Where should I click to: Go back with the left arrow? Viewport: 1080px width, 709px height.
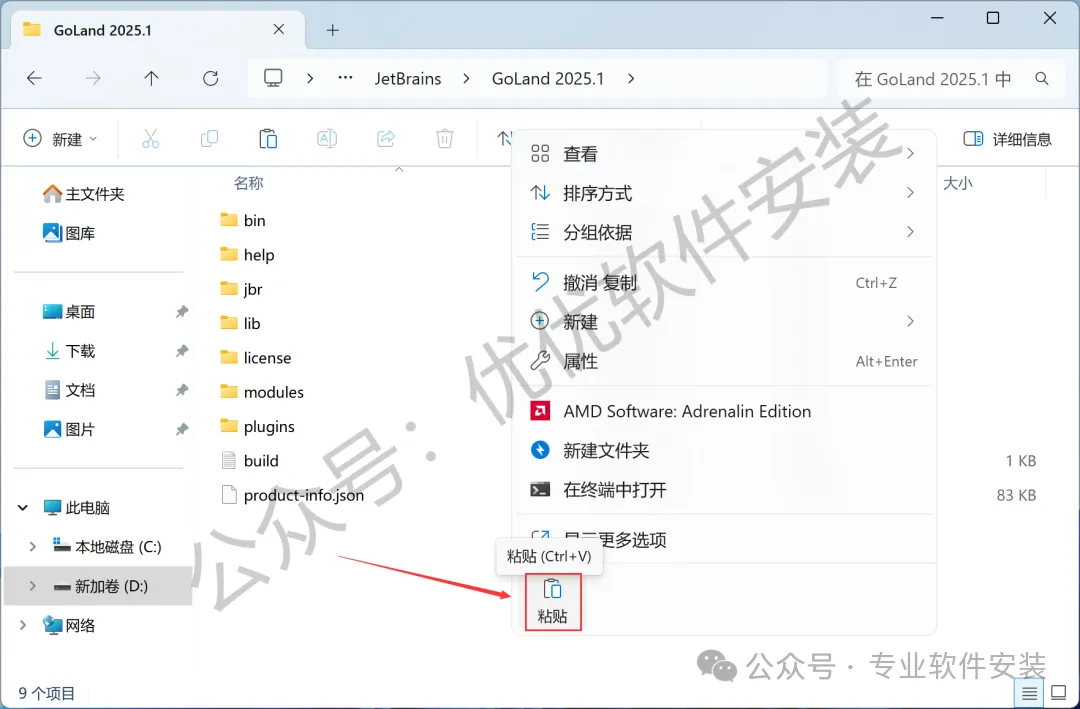click(34, 79)
